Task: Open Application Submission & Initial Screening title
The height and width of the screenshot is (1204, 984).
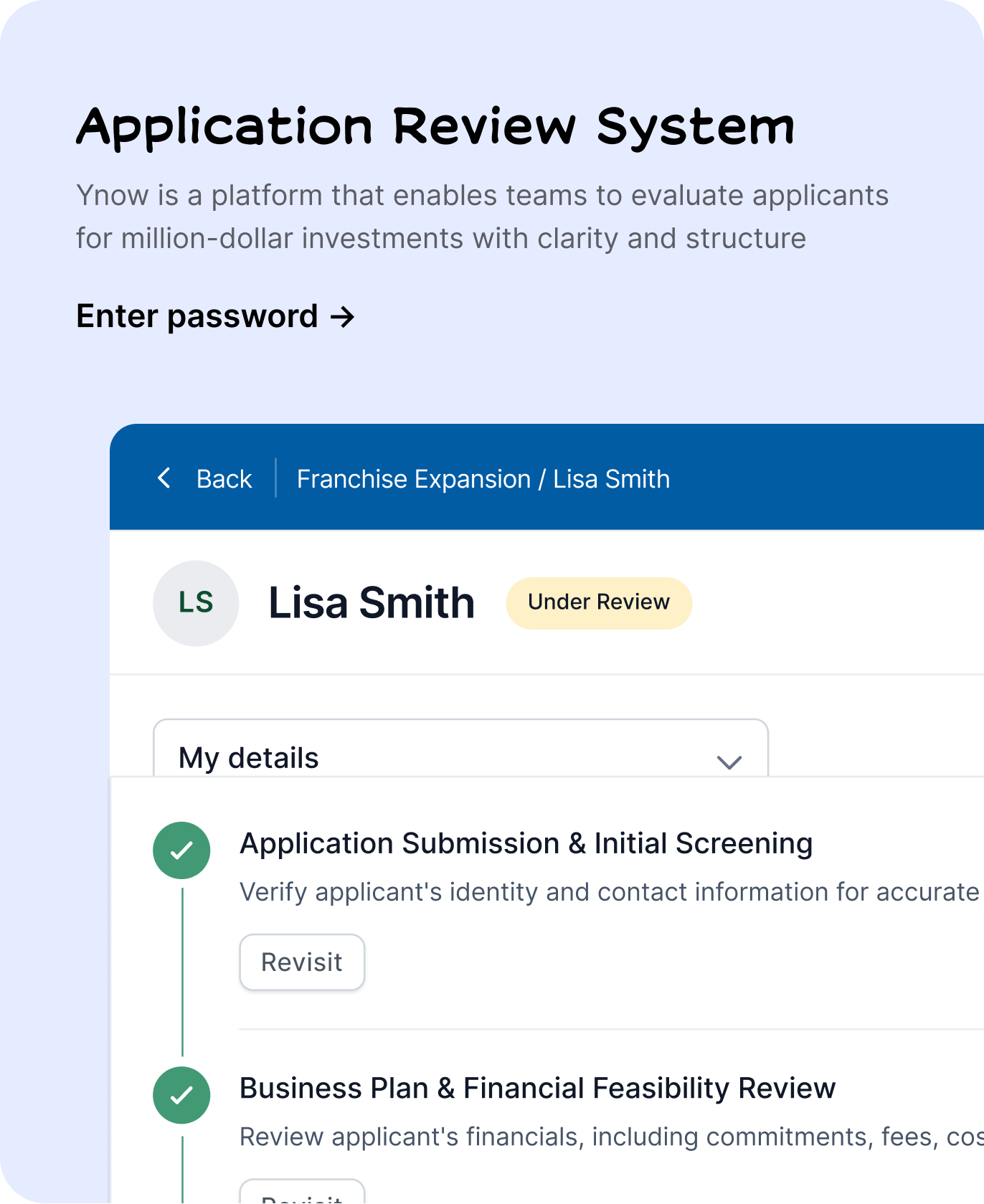Action: [526, 843]
